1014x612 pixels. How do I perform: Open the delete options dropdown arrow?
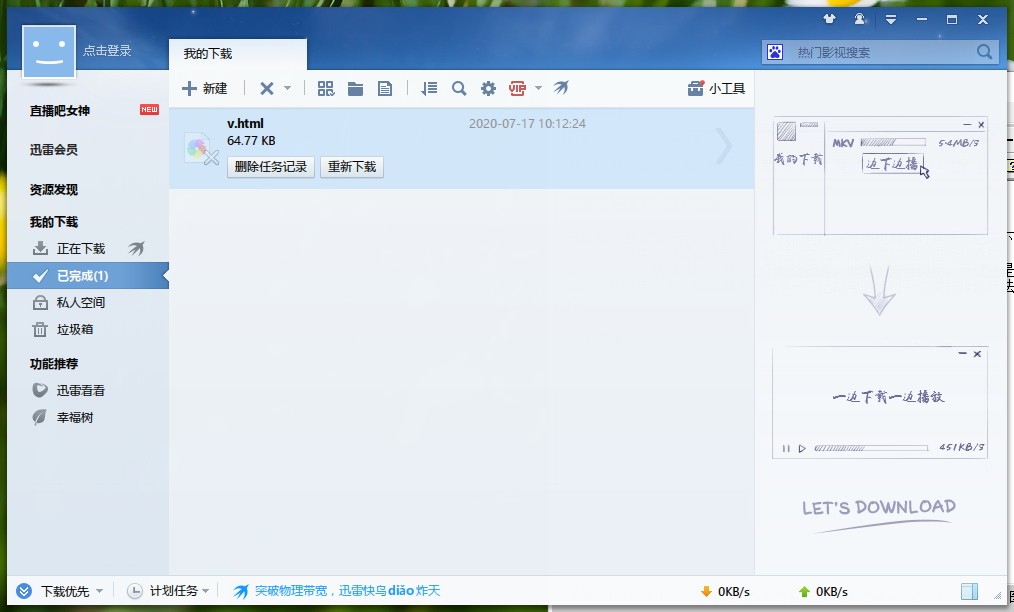[288, 88]
